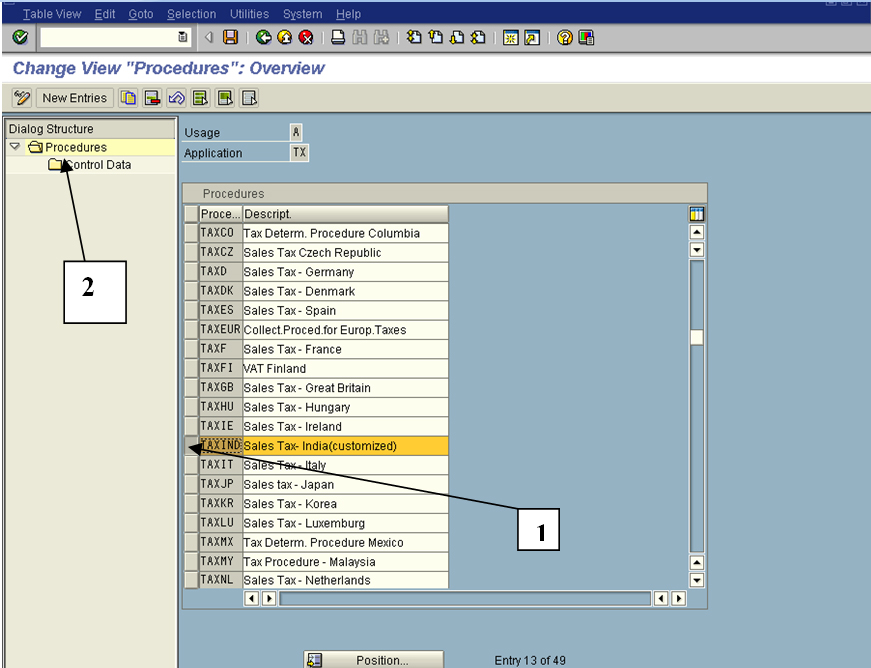This screenshot has width=871, height=668.
Task: Click the vertical scrollbar thumb of Procedures table
Action: pos(697,337)
